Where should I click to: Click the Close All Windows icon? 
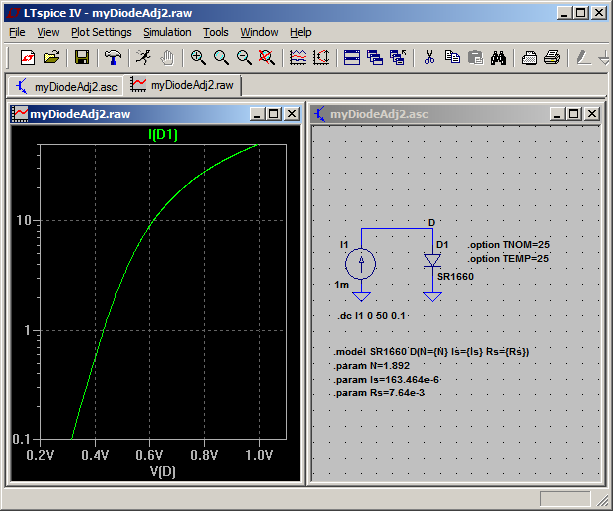coord(398,57)
